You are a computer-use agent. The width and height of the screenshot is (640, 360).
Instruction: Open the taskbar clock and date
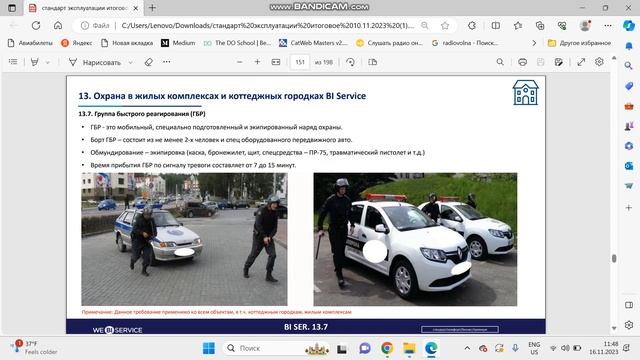click(603, 348)
